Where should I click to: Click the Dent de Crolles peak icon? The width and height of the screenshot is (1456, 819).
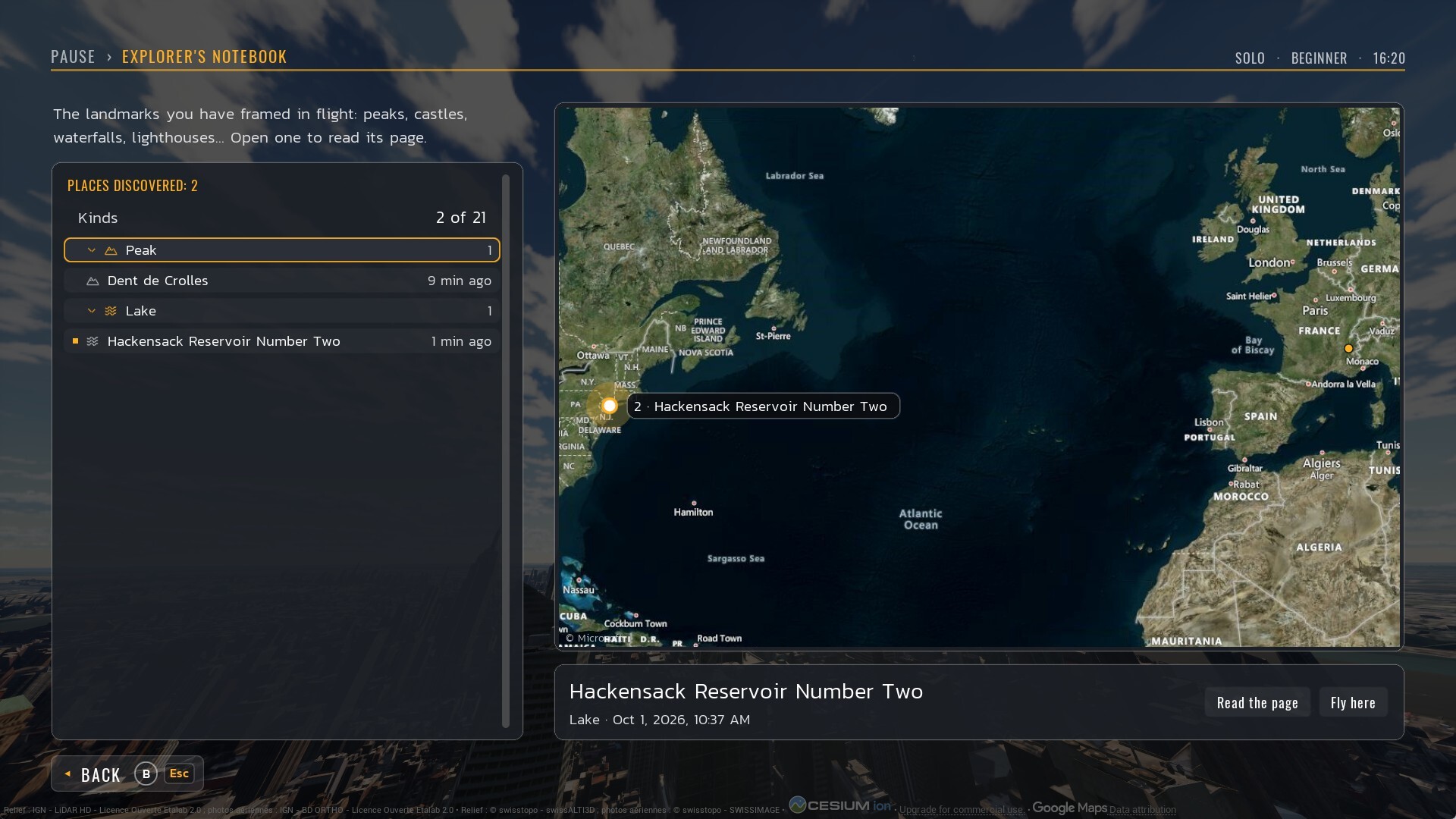click(x=93, y=281)
